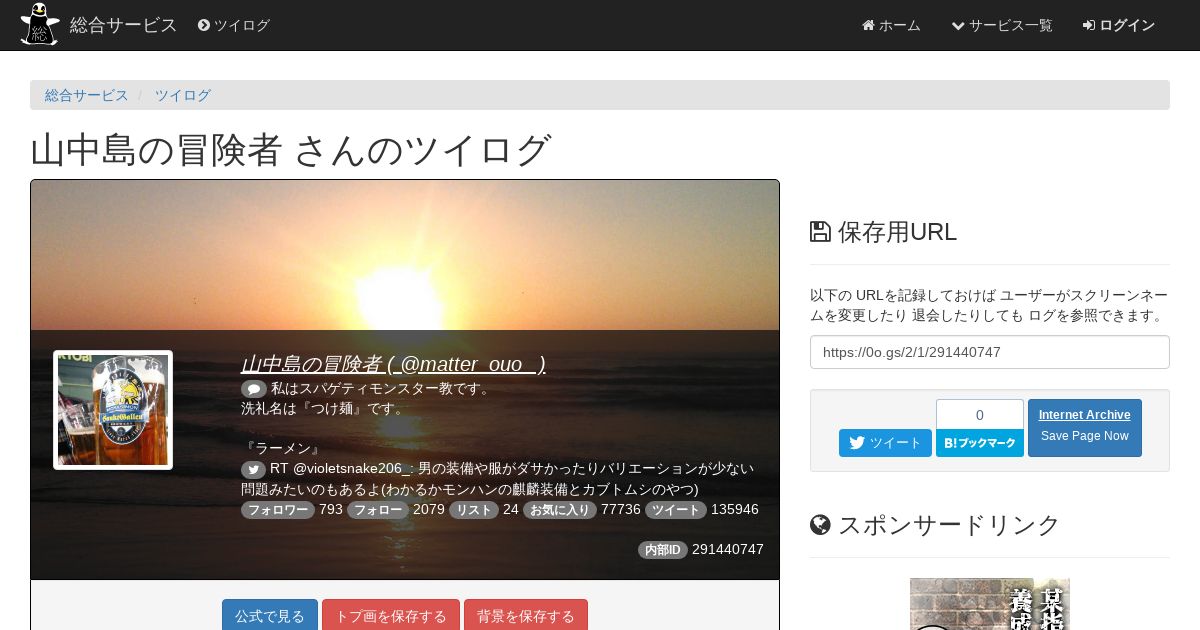Click list count 24
Image resolution: width=1200 pixels, height=630 pixels.
point(511,510)
